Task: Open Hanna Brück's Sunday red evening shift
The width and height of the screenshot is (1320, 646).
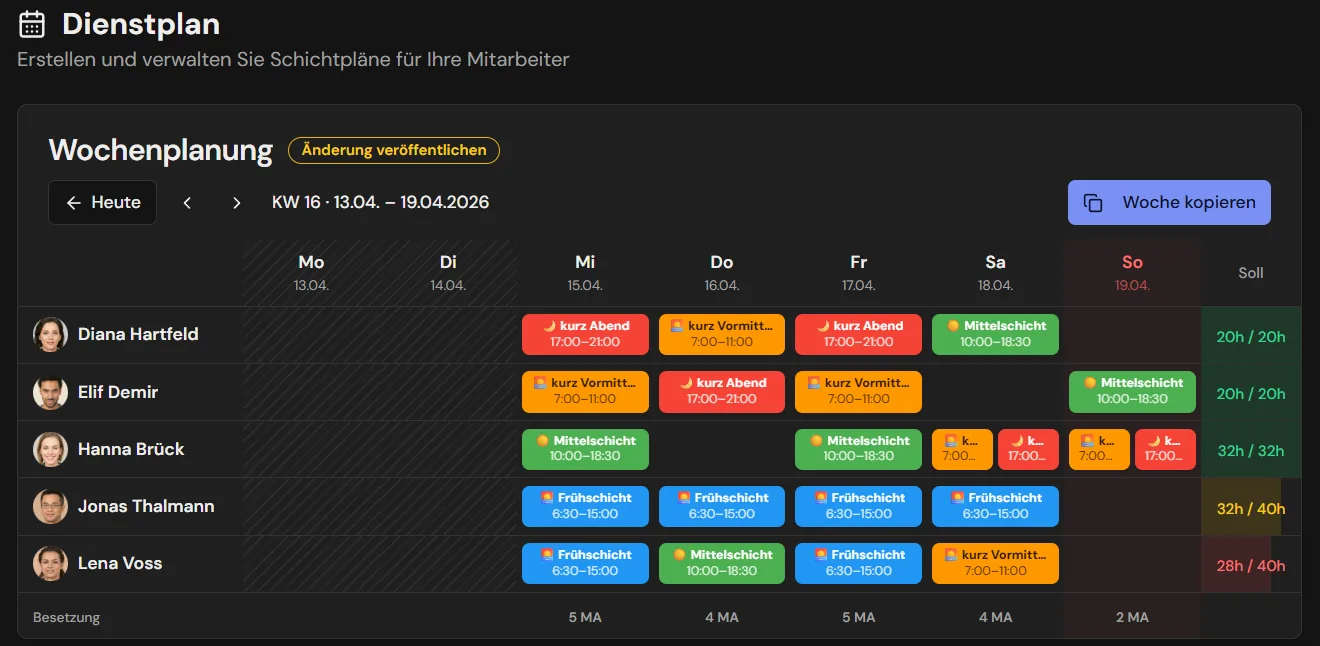Action: [1165, 449]
